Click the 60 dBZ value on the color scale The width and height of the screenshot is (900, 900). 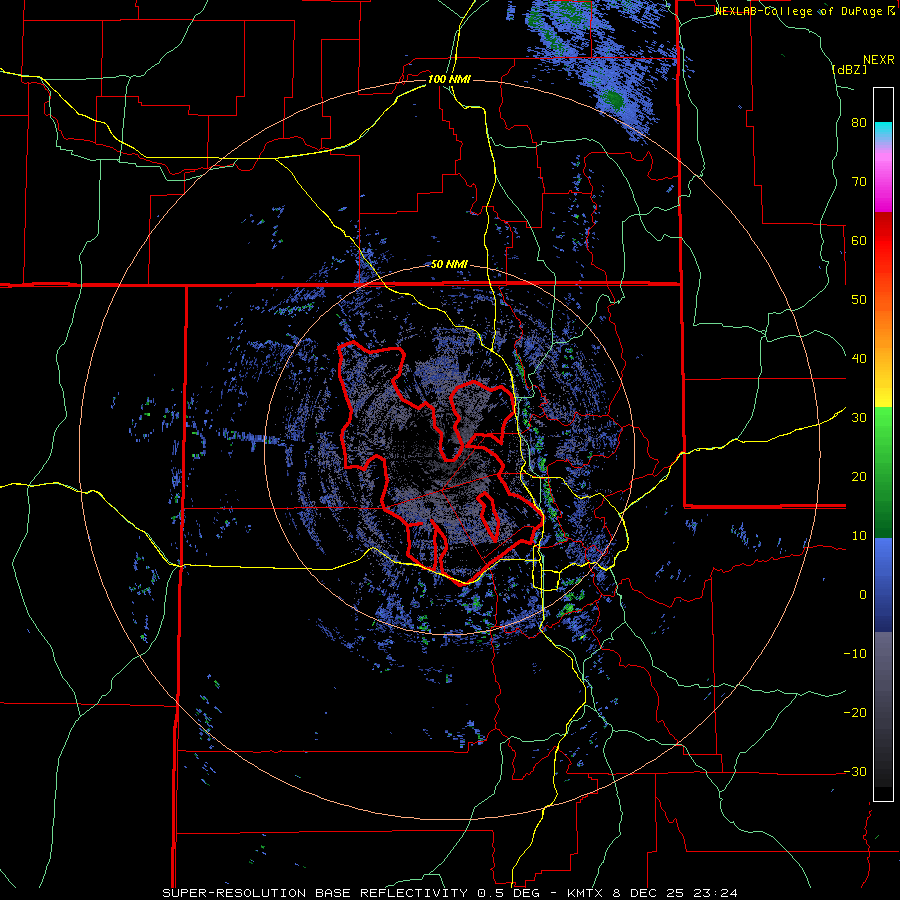(x=859, y=240)
